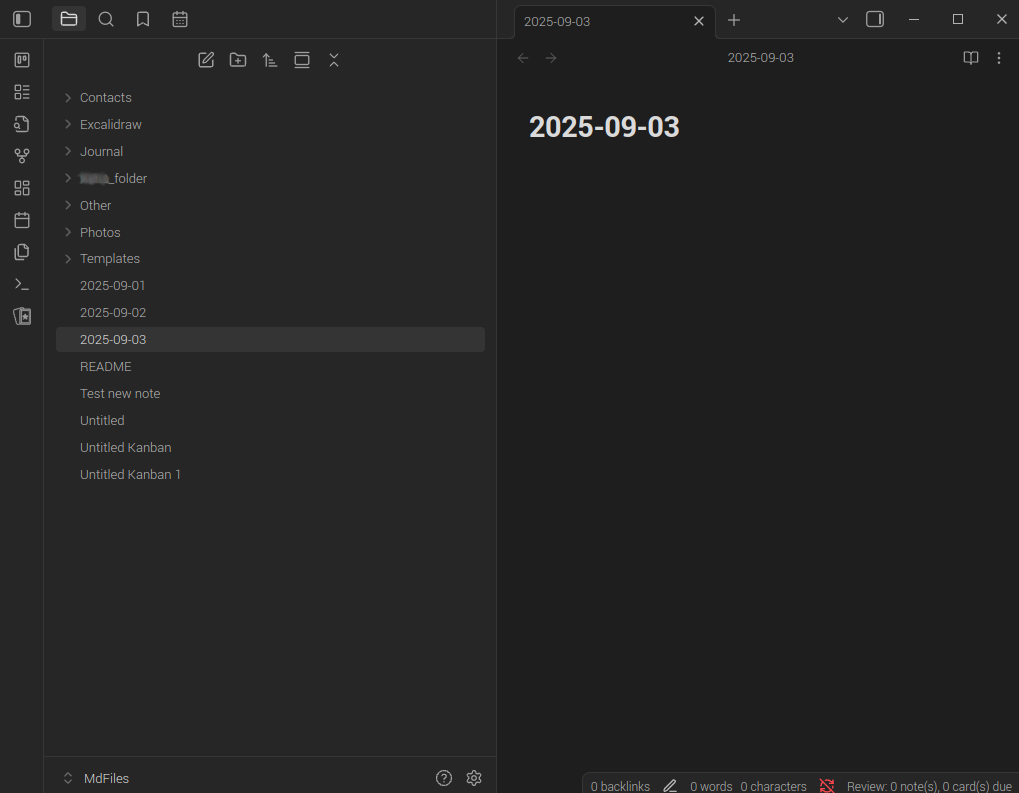This screenshot has width=1019, height=793.
Task: Expand the Templates folder
Action: [109, 259]
